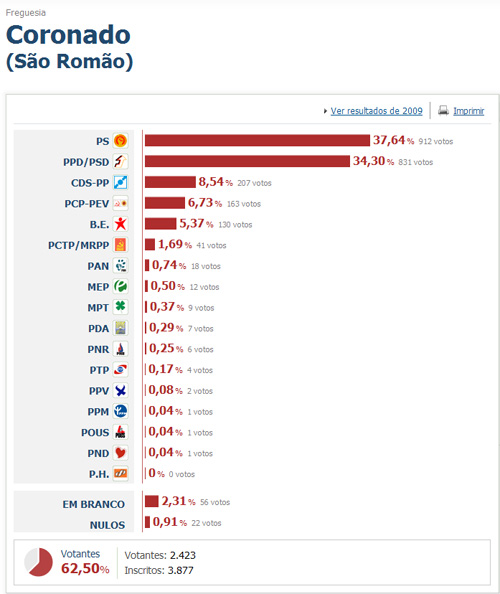Click the PND red heart logo
Screen dimensions: 500x594
pos(120,453)
